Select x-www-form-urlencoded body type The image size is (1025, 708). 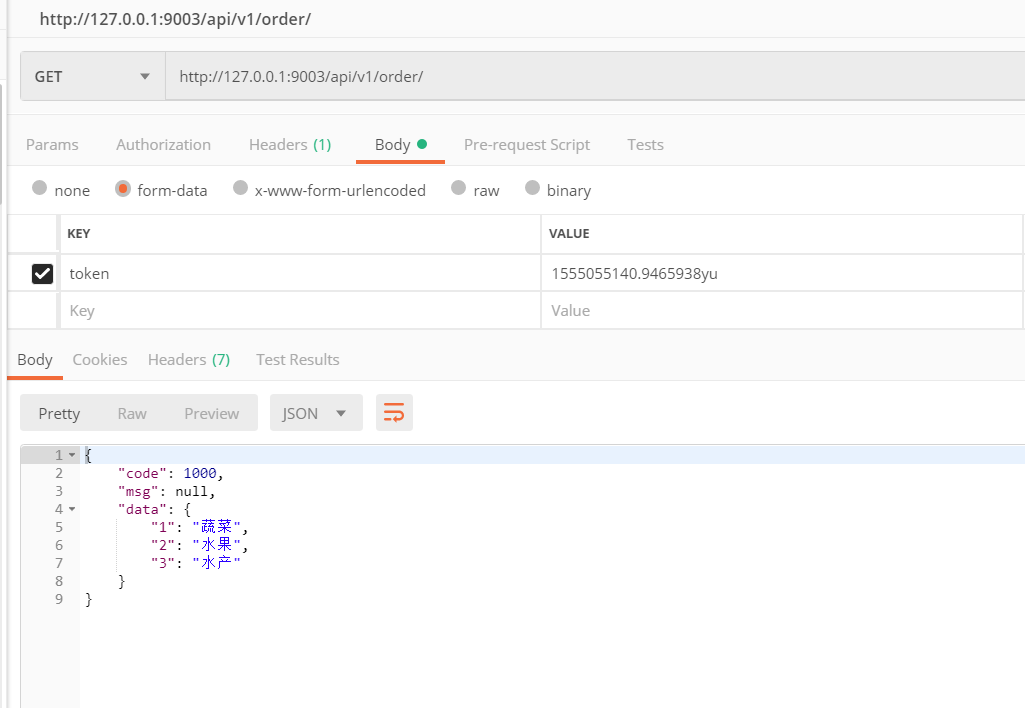tap(241, 188)
